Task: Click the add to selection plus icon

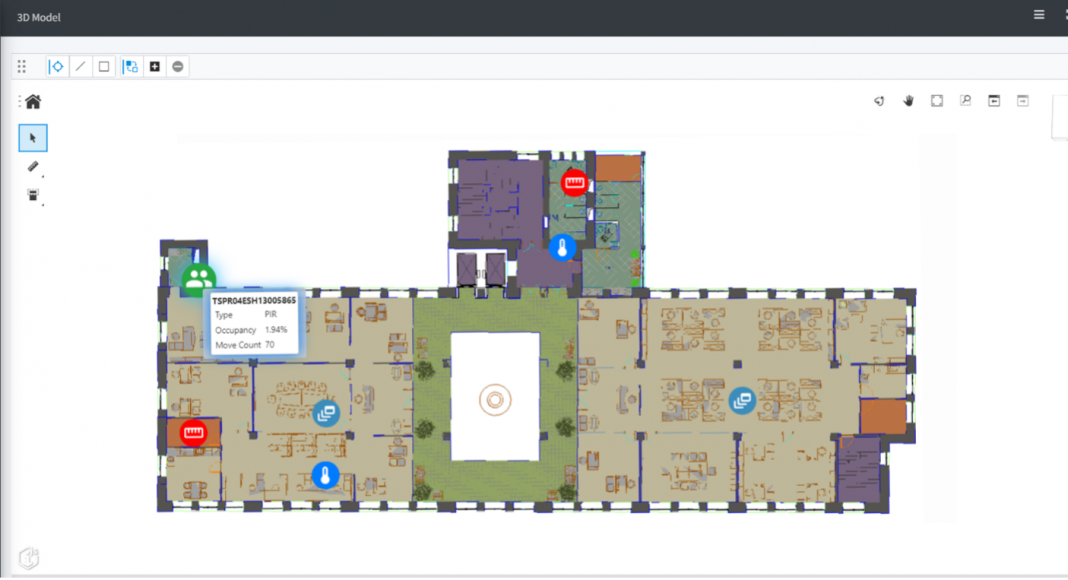Action: coord(154,67)
